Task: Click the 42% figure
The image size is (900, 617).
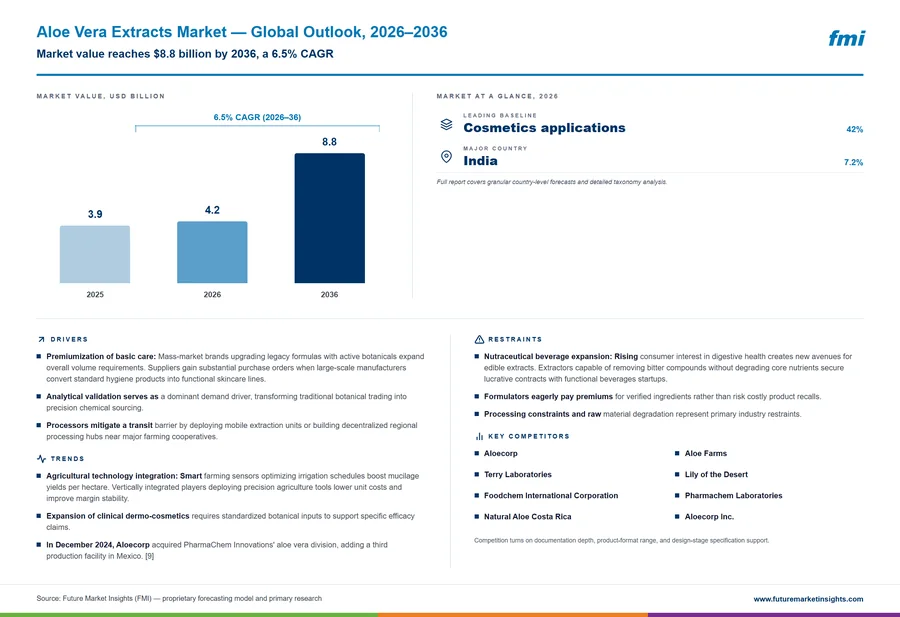Action: (854, 129)
